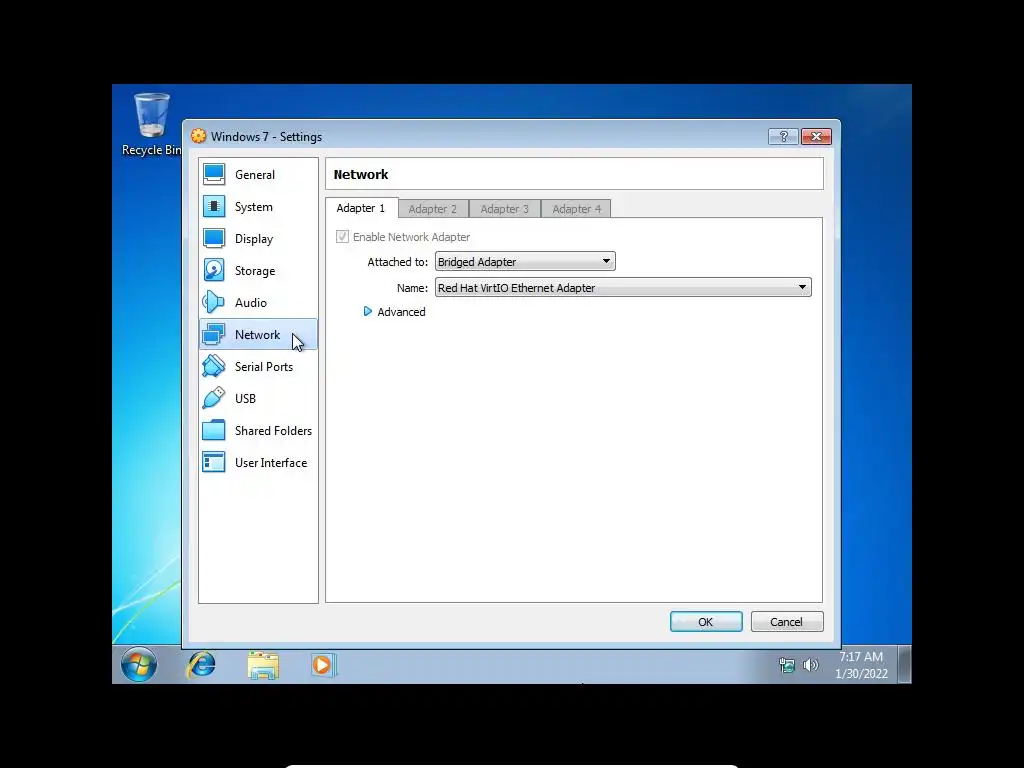Switch to Adapter 1 tab

(x=361, y=208)
